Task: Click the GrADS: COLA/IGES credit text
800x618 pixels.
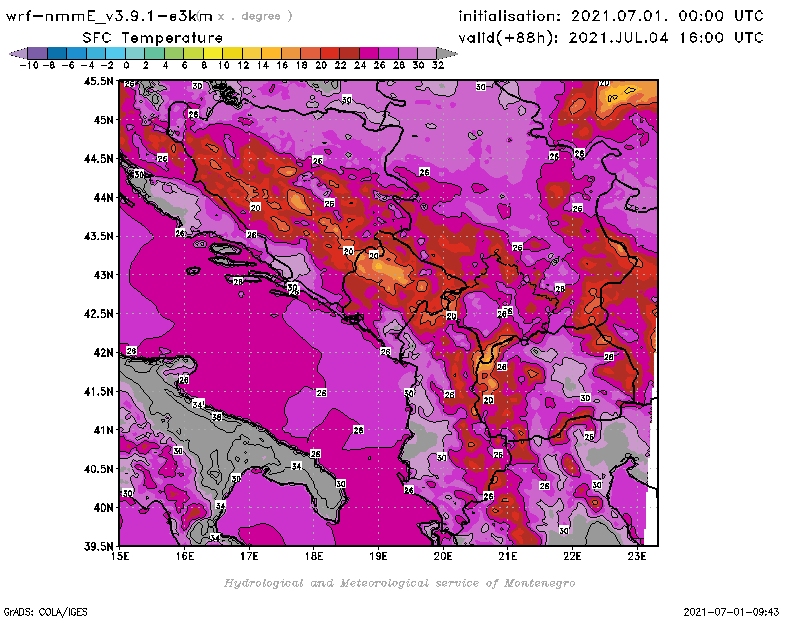Action: pos(45,612)
